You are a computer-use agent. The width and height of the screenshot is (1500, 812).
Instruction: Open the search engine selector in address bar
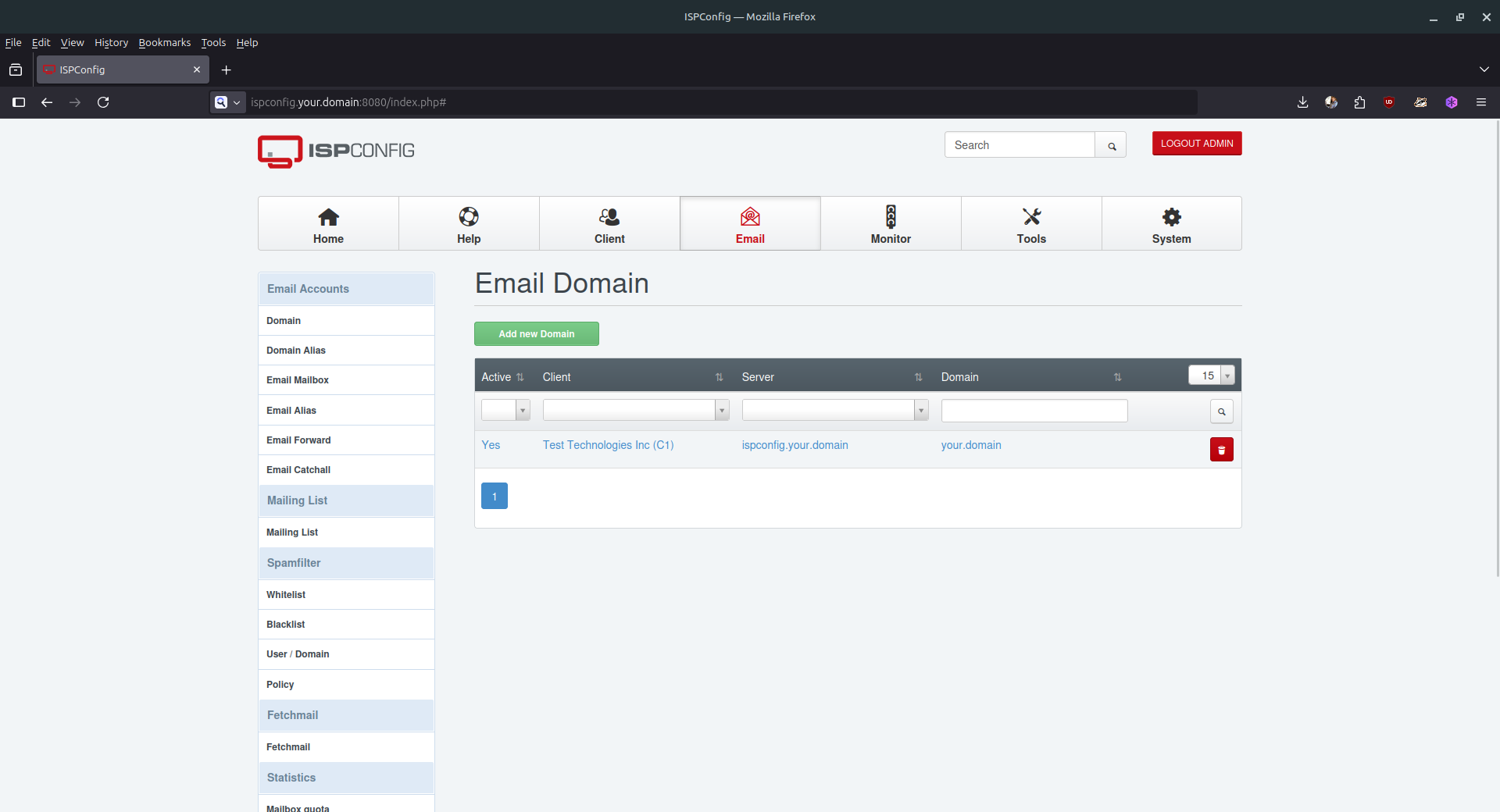click(227, 102)
